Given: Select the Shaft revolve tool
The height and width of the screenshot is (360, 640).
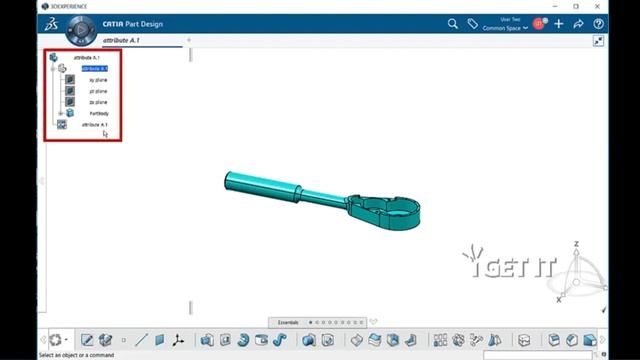Looking at the screenshot, I should coord(243,340).
